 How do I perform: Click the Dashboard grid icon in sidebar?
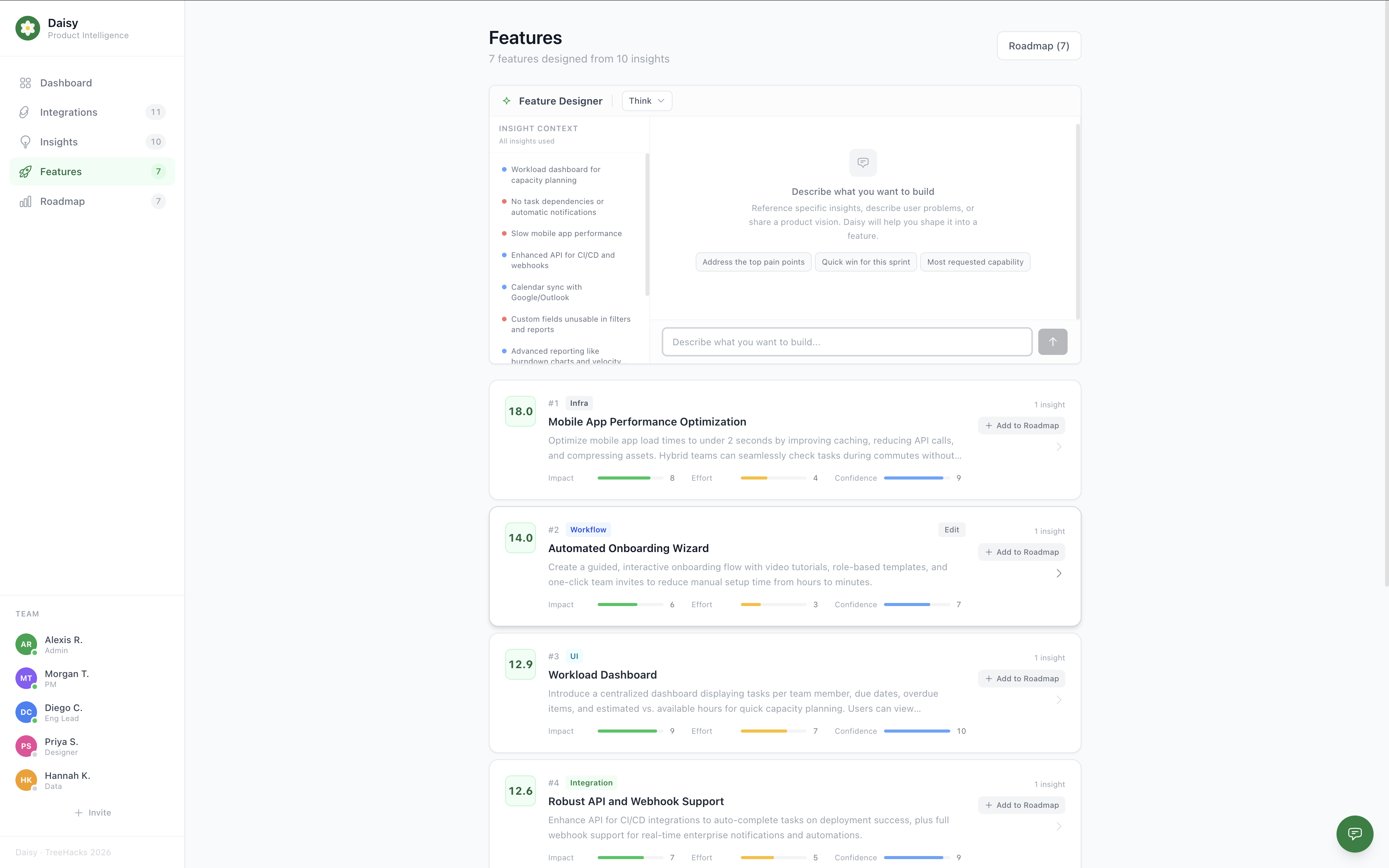pyautogui.click(x=25, y=83)
